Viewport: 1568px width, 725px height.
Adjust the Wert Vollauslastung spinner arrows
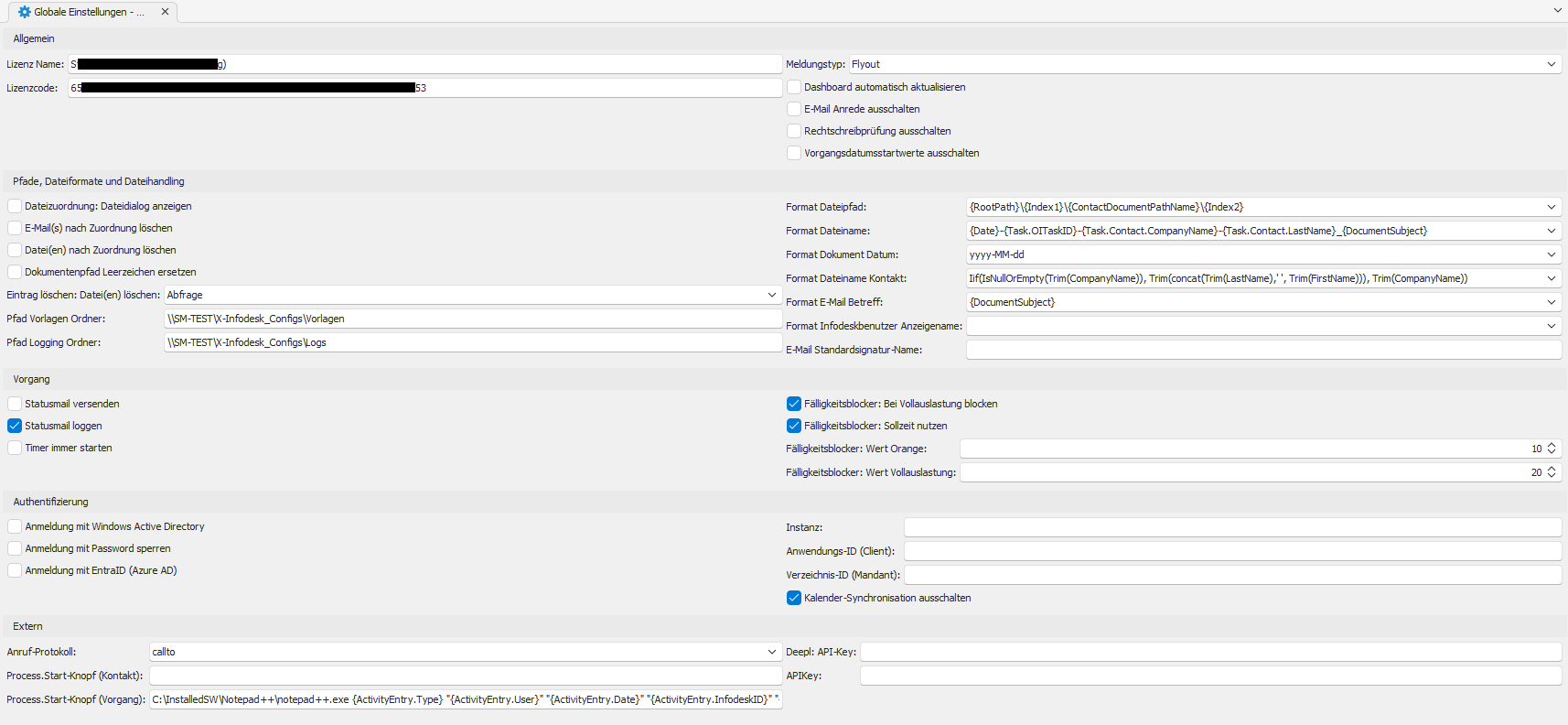coord(1551,472)
